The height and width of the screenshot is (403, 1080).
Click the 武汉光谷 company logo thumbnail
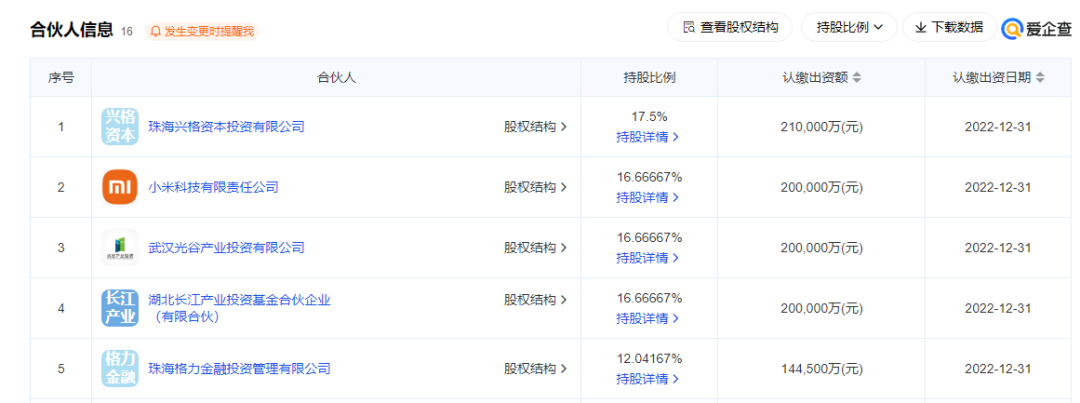point(119,247)
